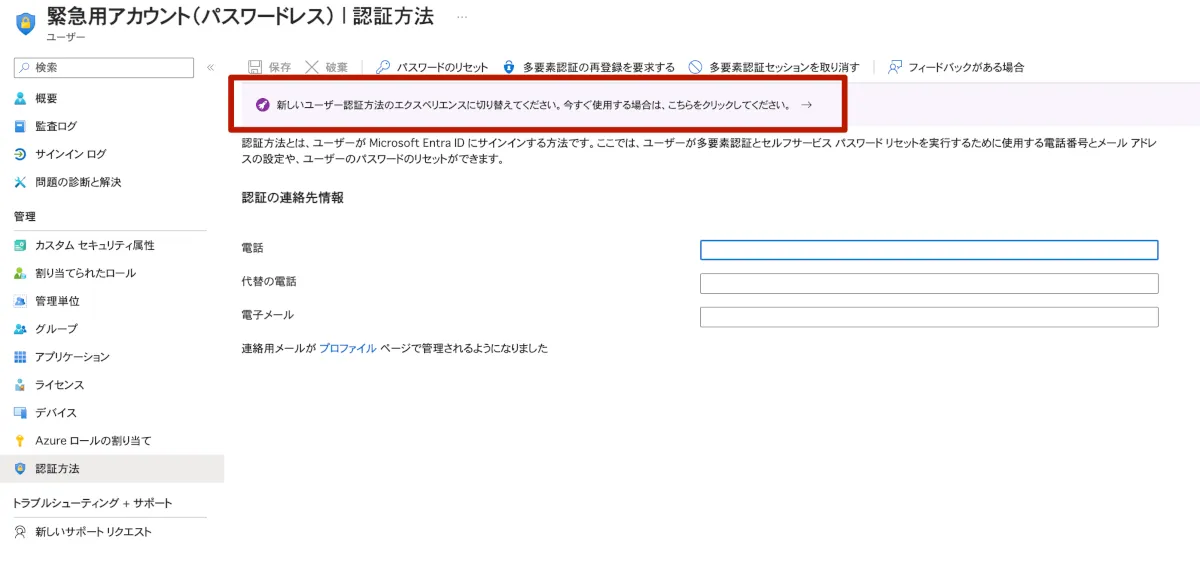Click the ellipsis next to page title
The image size is (1200, 568).
(462, 18)
